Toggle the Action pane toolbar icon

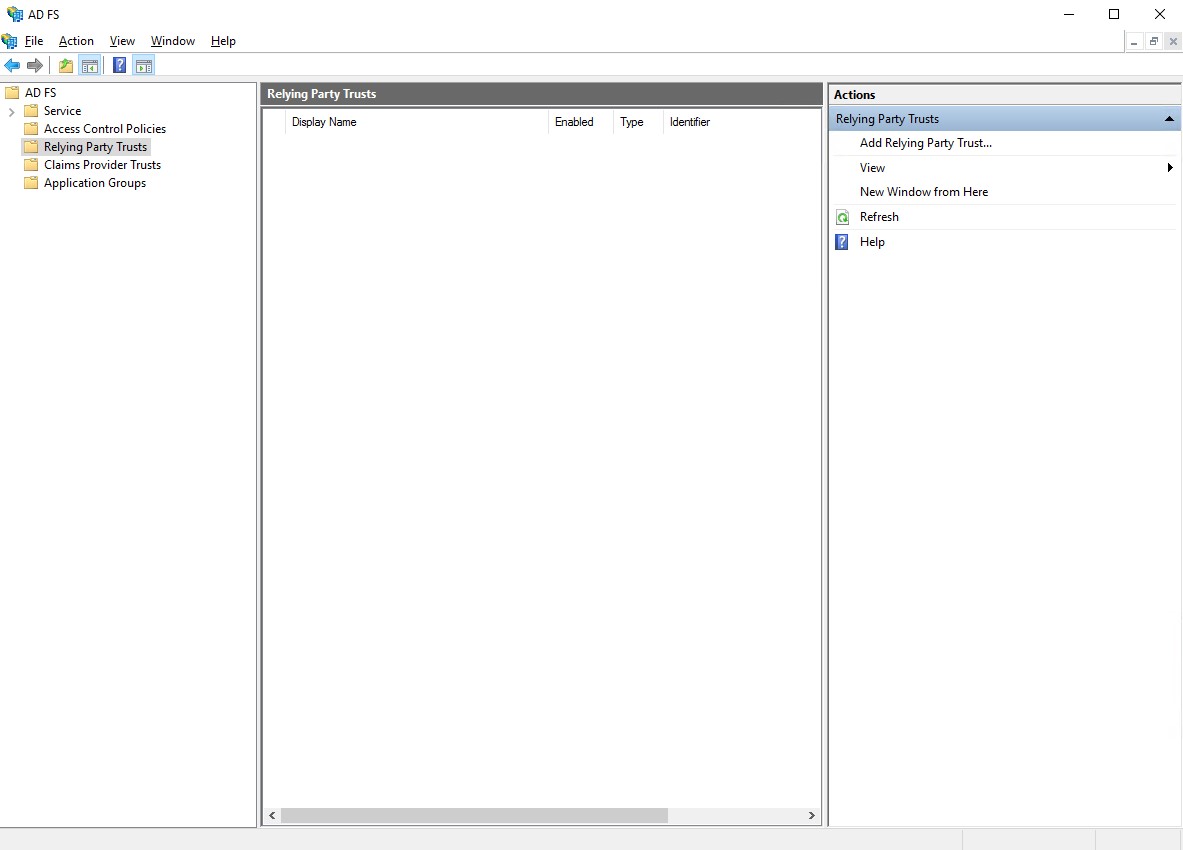144,64
